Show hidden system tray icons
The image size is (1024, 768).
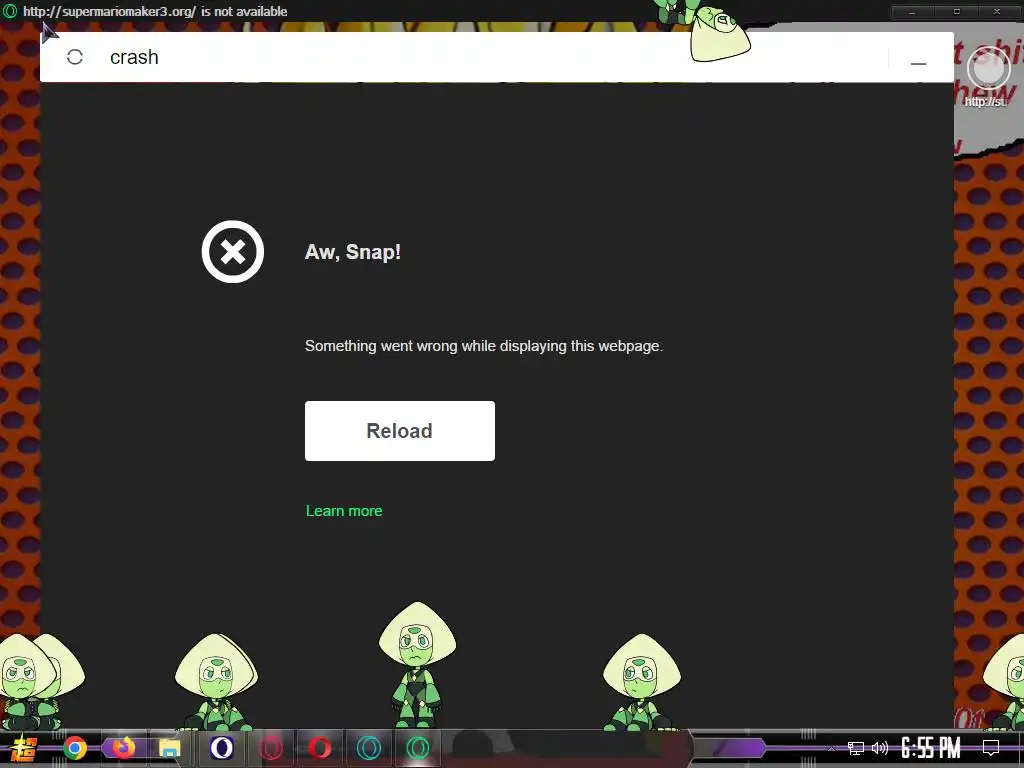831,748
